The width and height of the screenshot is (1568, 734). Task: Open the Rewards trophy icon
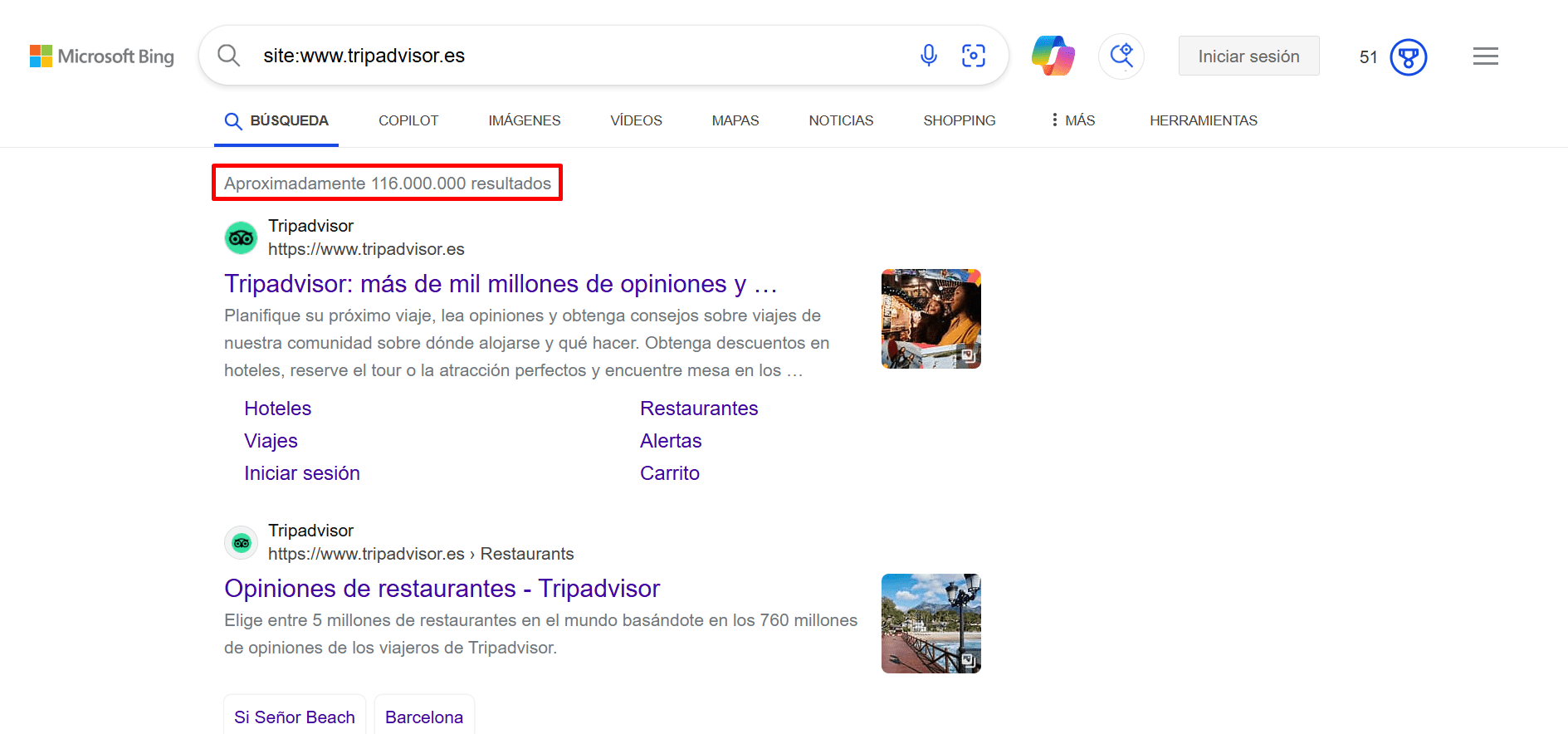(x=1409, y=56)
